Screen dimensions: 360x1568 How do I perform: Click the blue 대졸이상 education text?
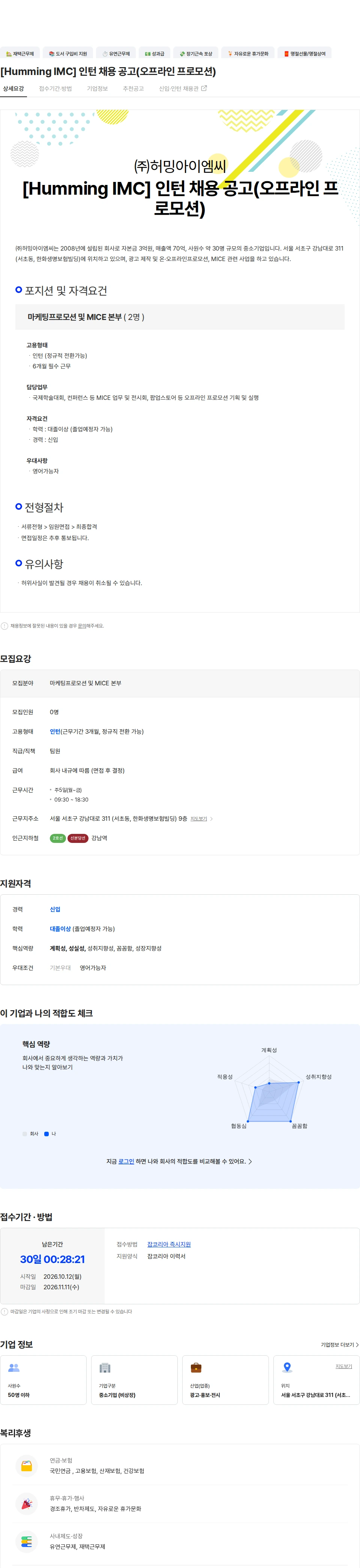point(60,928)
